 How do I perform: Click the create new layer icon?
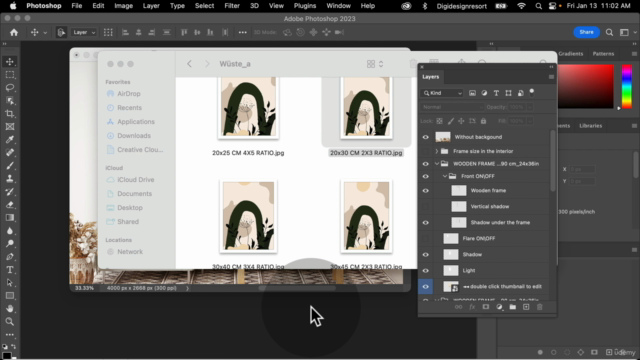point(526,307)
